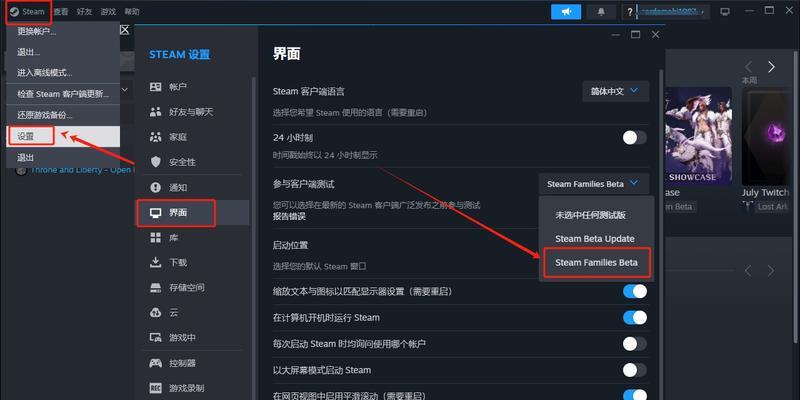Click the 家庭 family icon
Screen dimensions: 800x400
(x=155, y=137)
